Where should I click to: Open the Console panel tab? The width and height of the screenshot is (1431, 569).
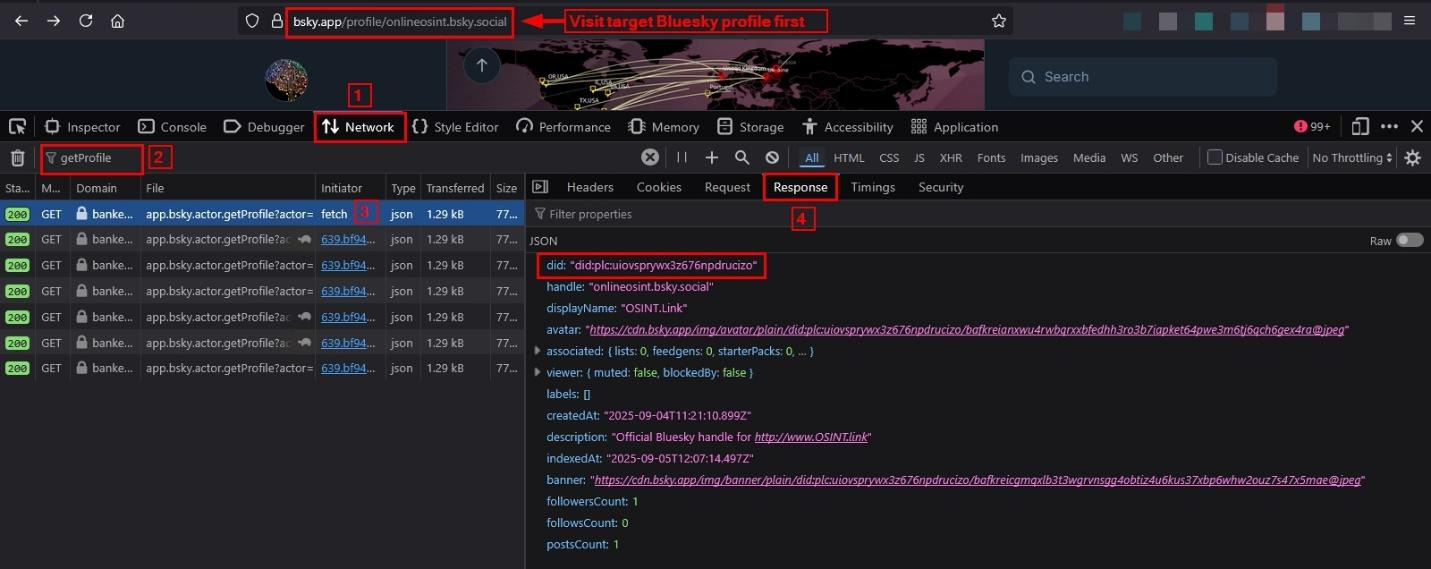[172, 127]
